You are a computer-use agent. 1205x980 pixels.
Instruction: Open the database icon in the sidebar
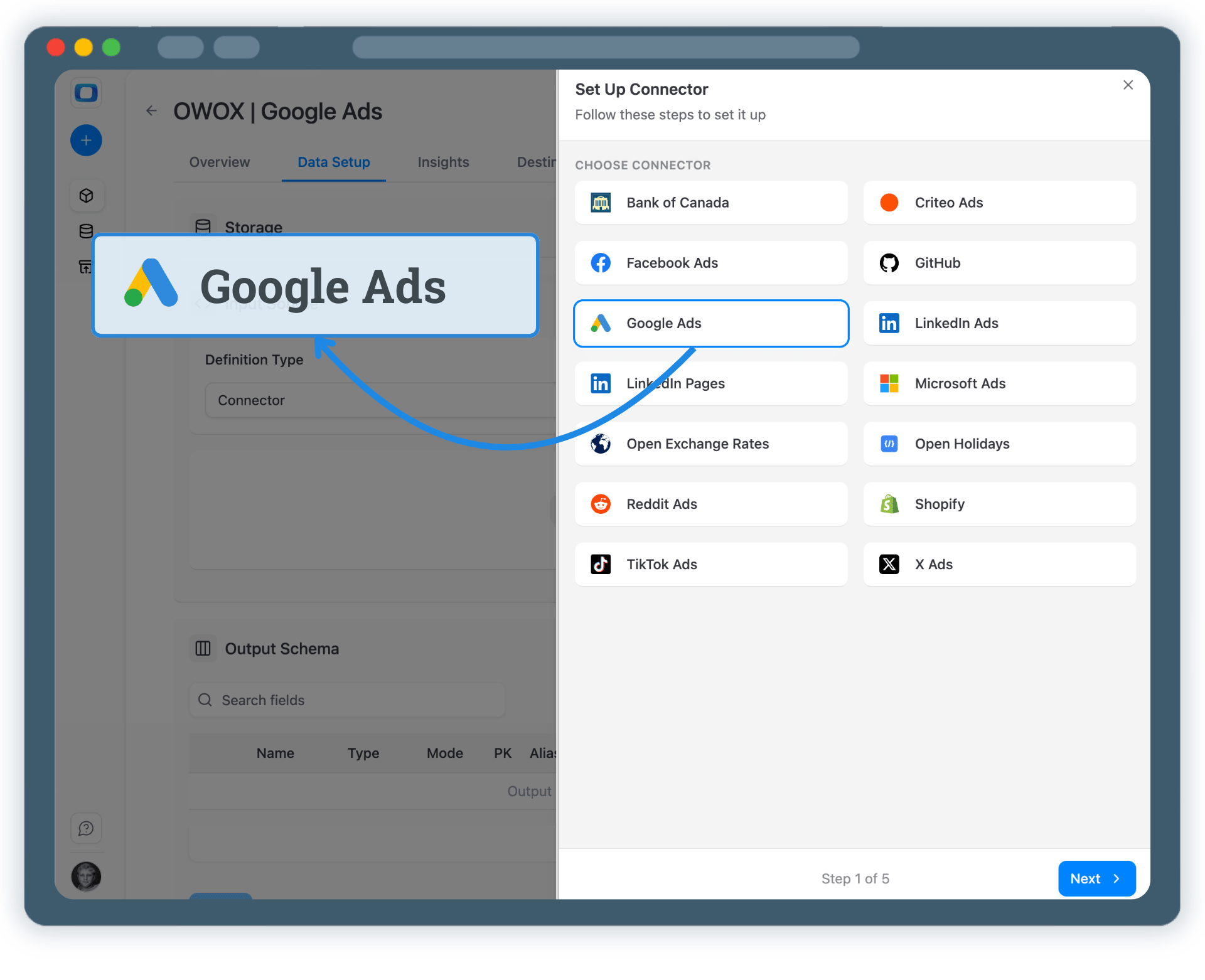(x=86, y=230)
